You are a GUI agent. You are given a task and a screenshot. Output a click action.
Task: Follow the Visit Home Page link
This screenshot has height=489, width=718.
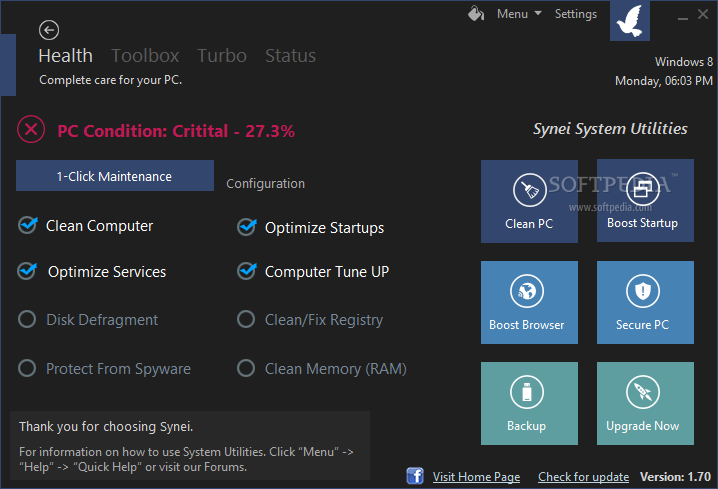[476, 477]
